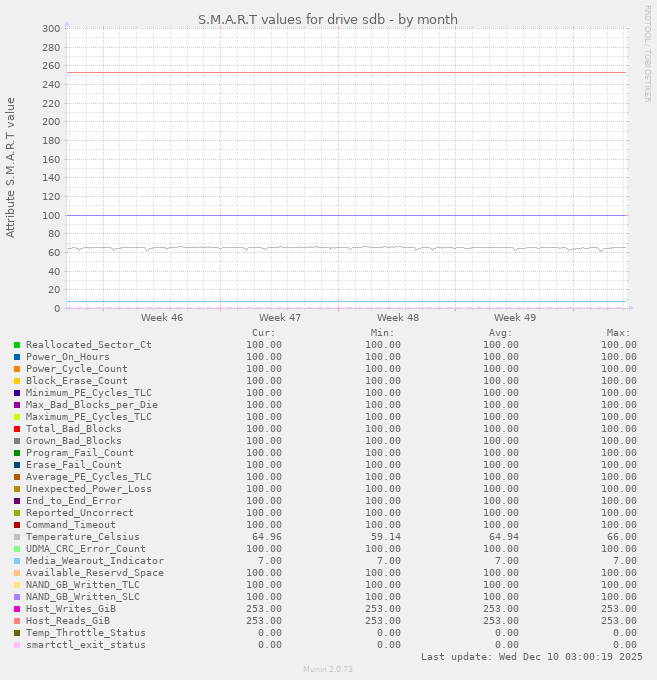Click the green Reallocated_Sector_Ct legend swatch
This screenshot has width=657, height=680.
click(17, 345)
